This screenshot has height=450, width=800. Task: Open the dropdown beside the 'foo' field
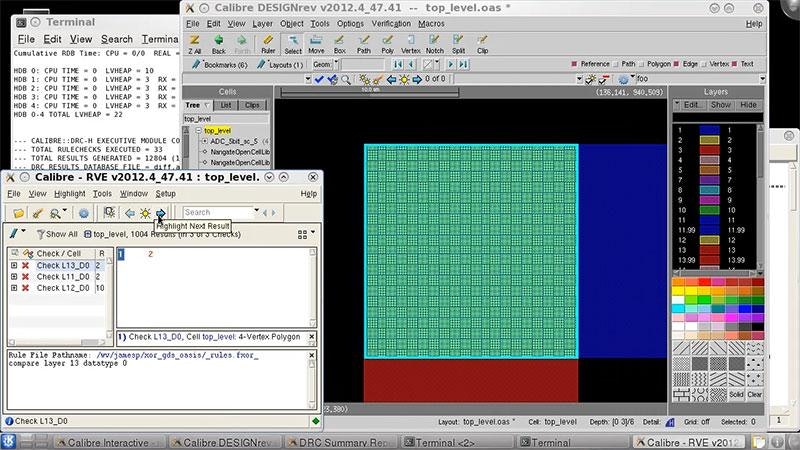click(762, 79)
